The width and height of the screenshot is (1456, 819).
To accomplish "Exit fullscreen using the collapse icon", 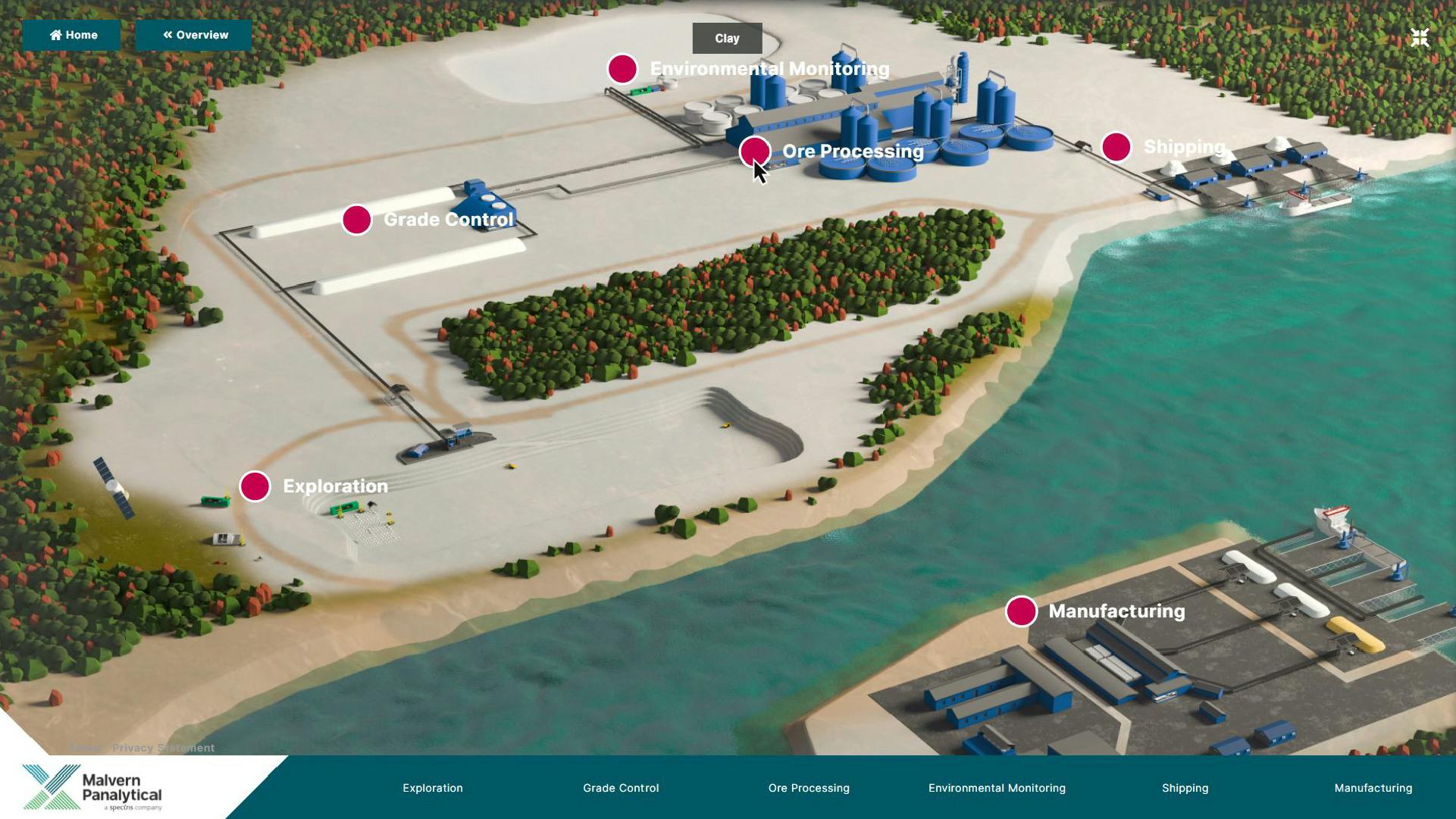I will 1419,38.
